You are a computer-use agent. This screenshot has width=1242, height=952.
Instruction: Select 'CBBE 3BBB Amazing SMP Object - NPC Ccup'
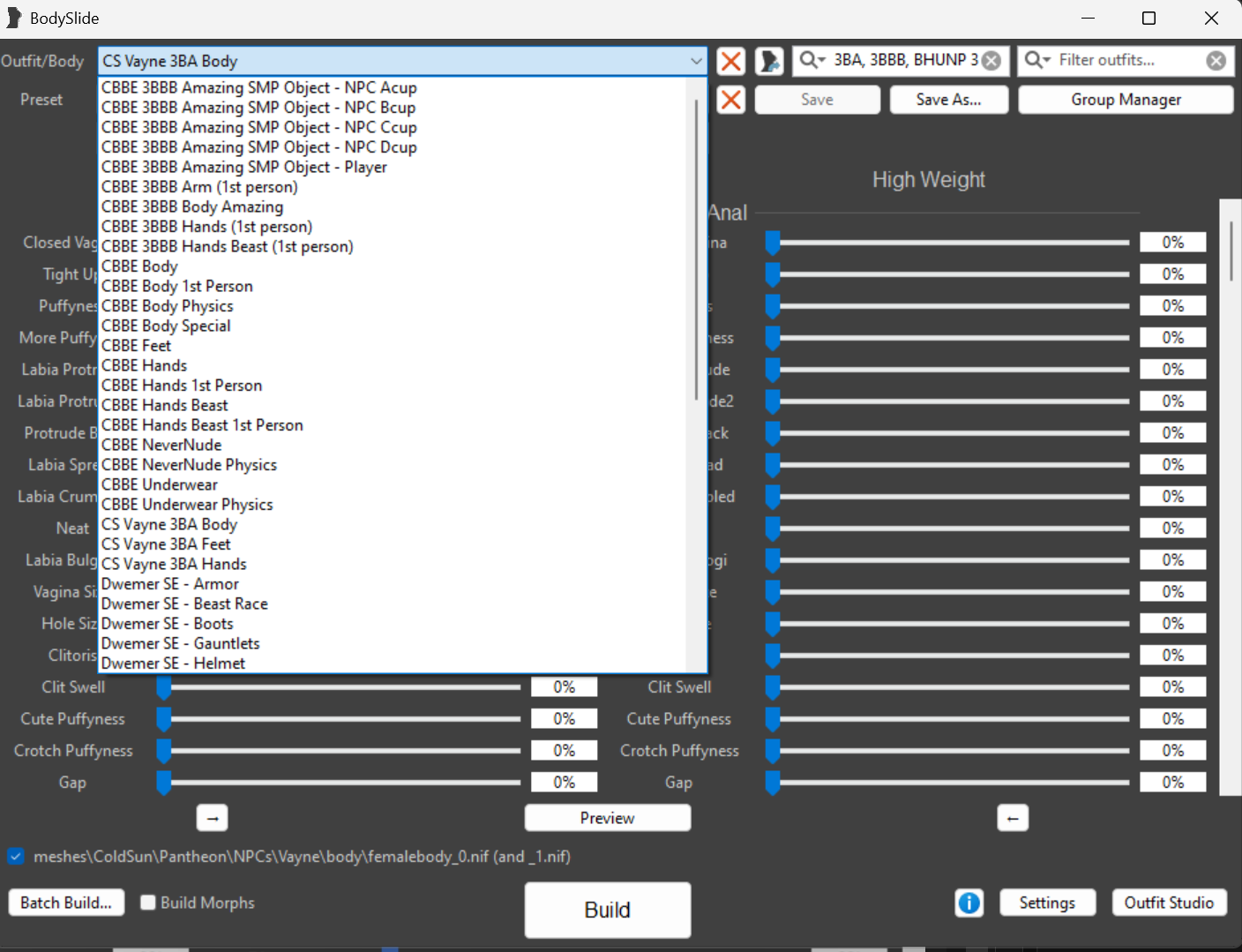pyautogui.click(x=259, y=127)
